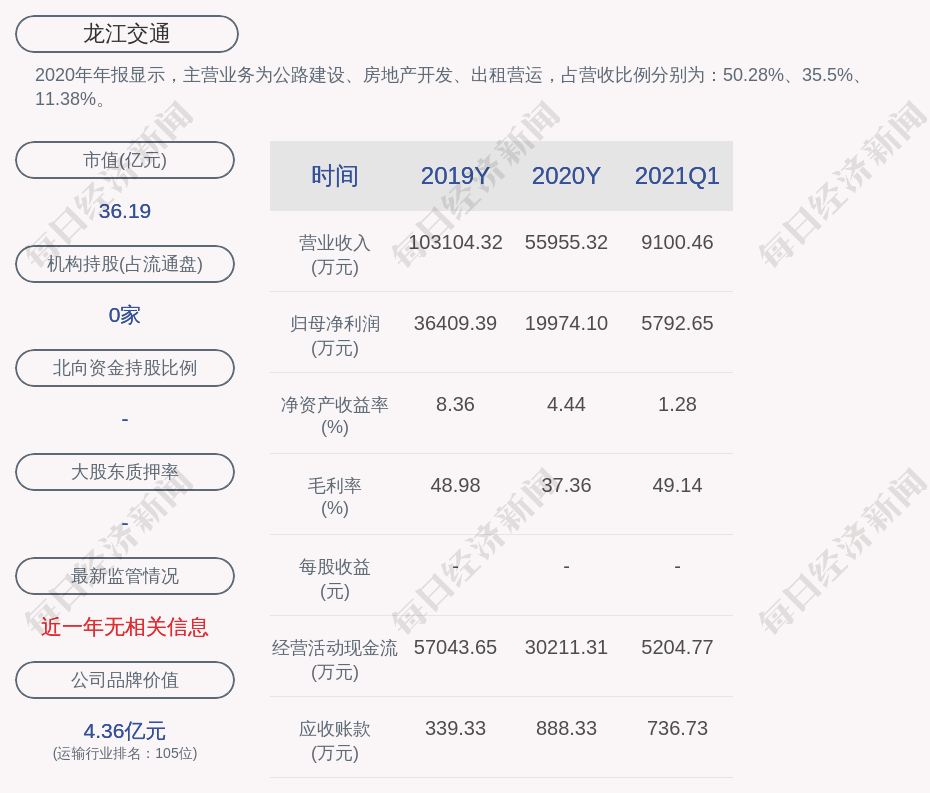This screenshot has width=930, height=793.
Task: Click net profit value 19974.10
Action: (x=566, y=323)
